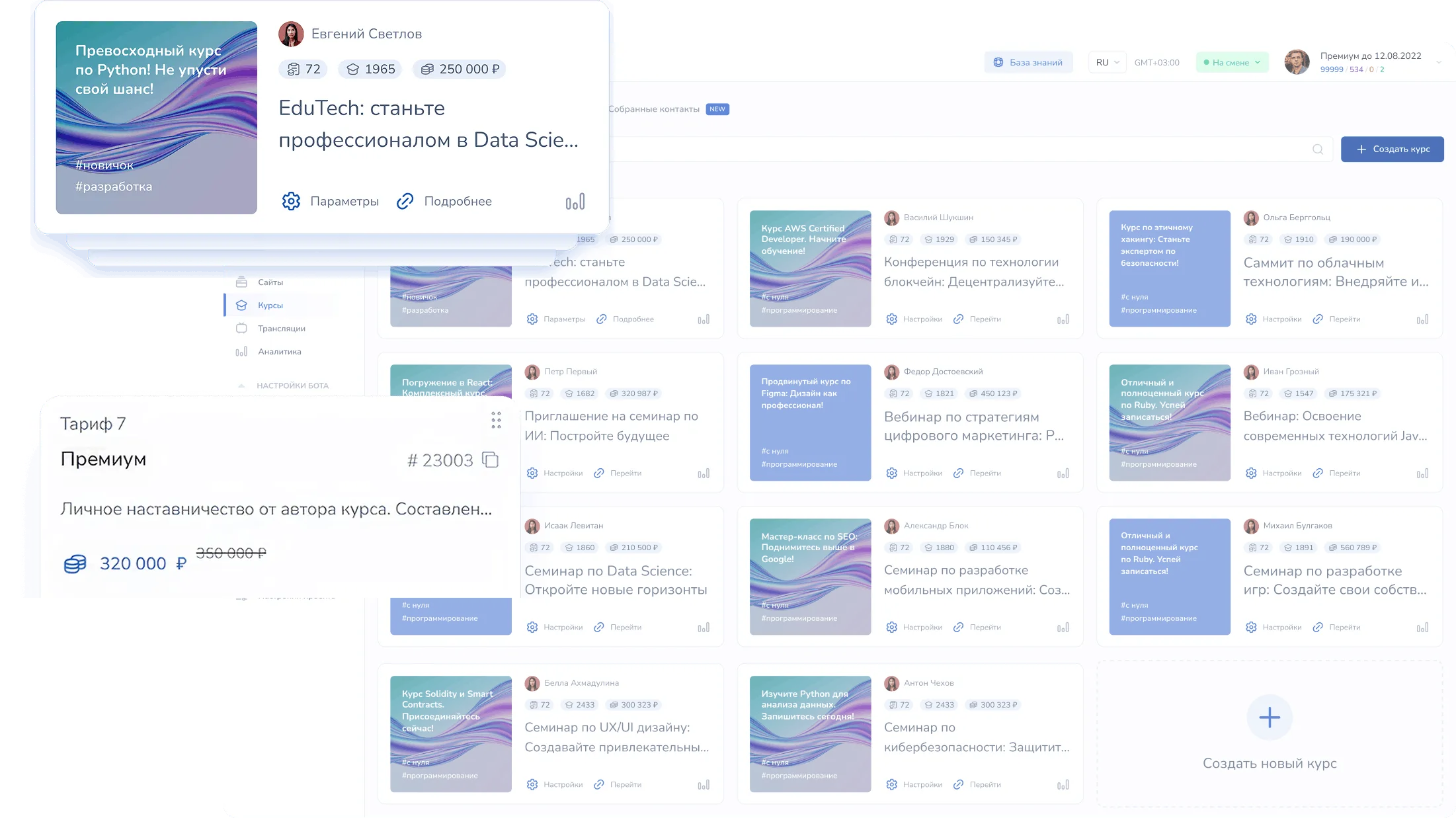Open the SEO мастер-класс thumbnail
The width and height of the screenshot is (1456, 818).
811,577
